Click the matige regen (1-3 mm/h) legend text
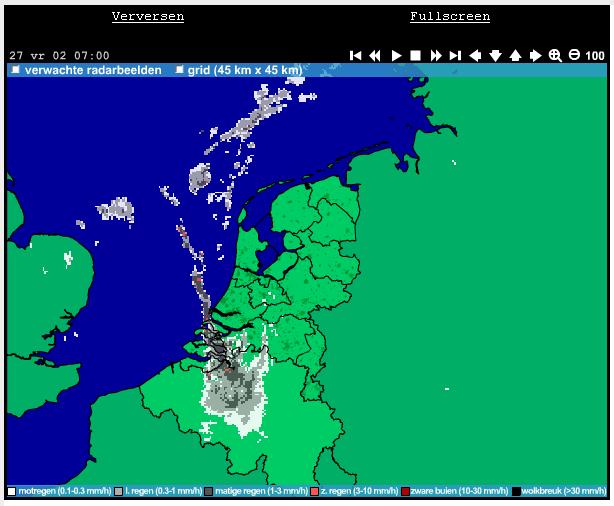Viewport: 614px width, 506px height. coord(262,491)
